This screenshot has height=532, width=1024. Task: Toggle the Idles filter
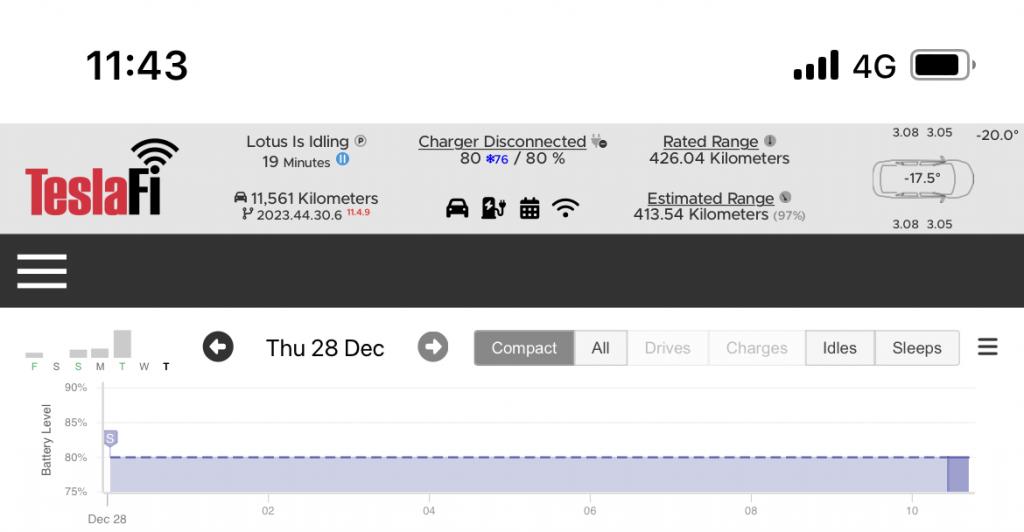[x=839, y=348]
